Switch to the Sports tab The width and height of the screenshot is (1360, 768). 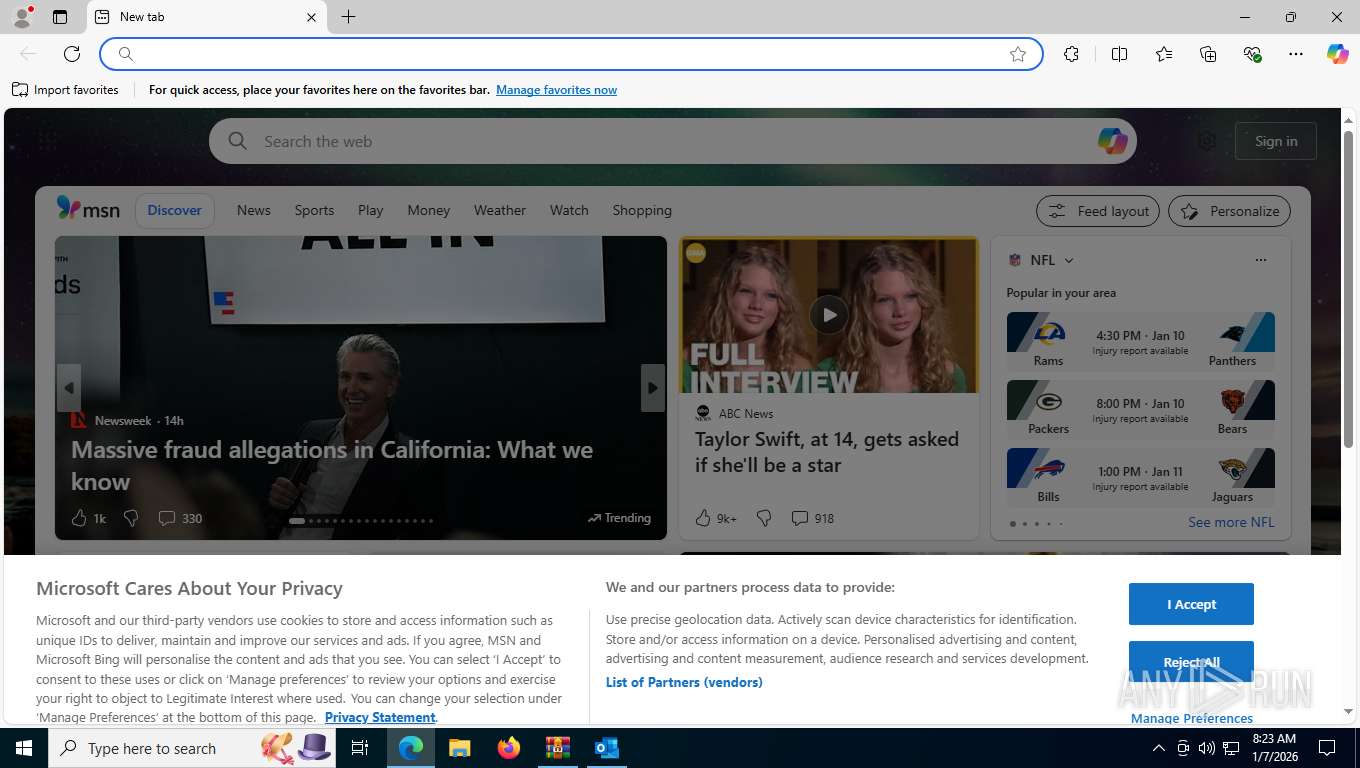pyautogui.click(x=314, y=210)
